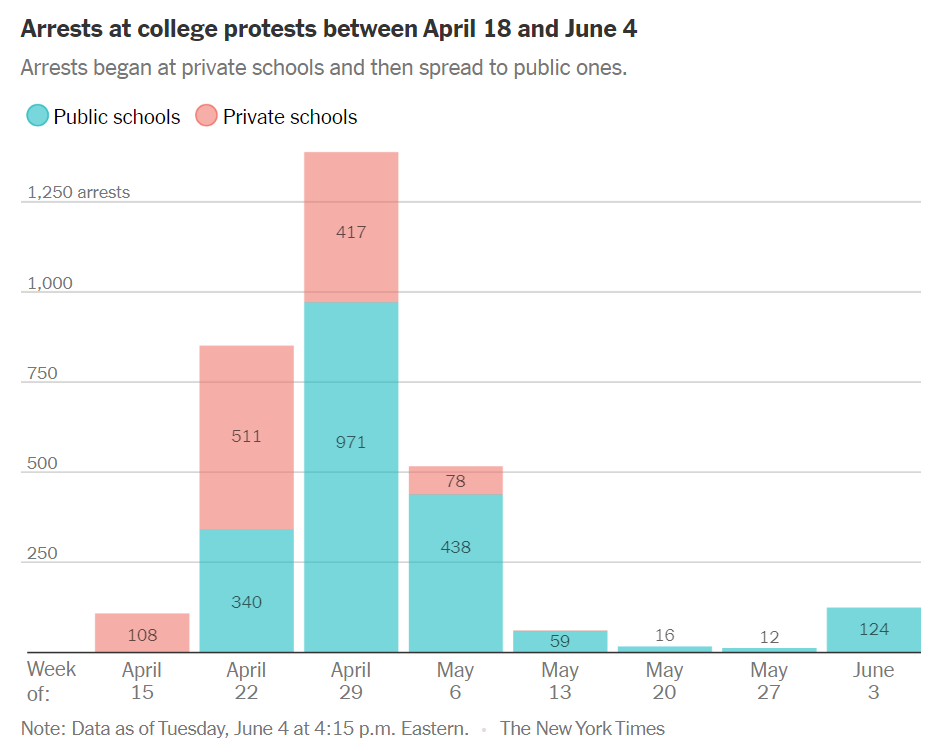Click the data note about June 4

245,729
